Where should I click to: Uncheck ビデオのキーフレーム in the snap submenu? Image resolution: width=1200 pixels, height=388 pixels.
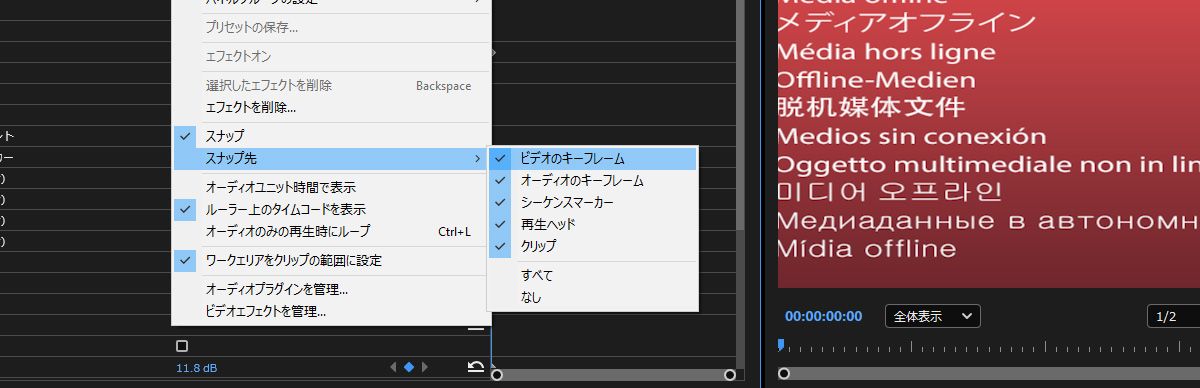(x=592, y=158)
